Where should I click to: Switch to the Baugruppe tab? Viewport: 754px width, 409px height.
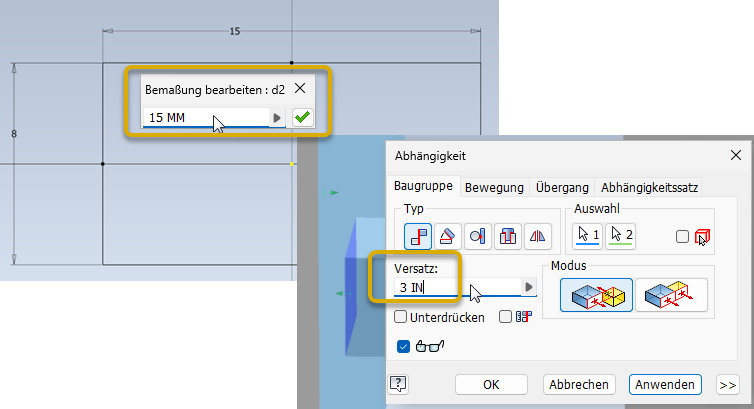click(x=423, y=186)
